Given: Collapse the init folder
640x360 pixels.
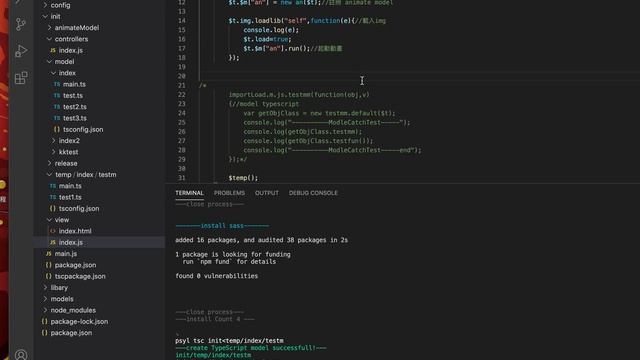Looking at the screenshot, I should pyautogui.click(x=56, y=17).
